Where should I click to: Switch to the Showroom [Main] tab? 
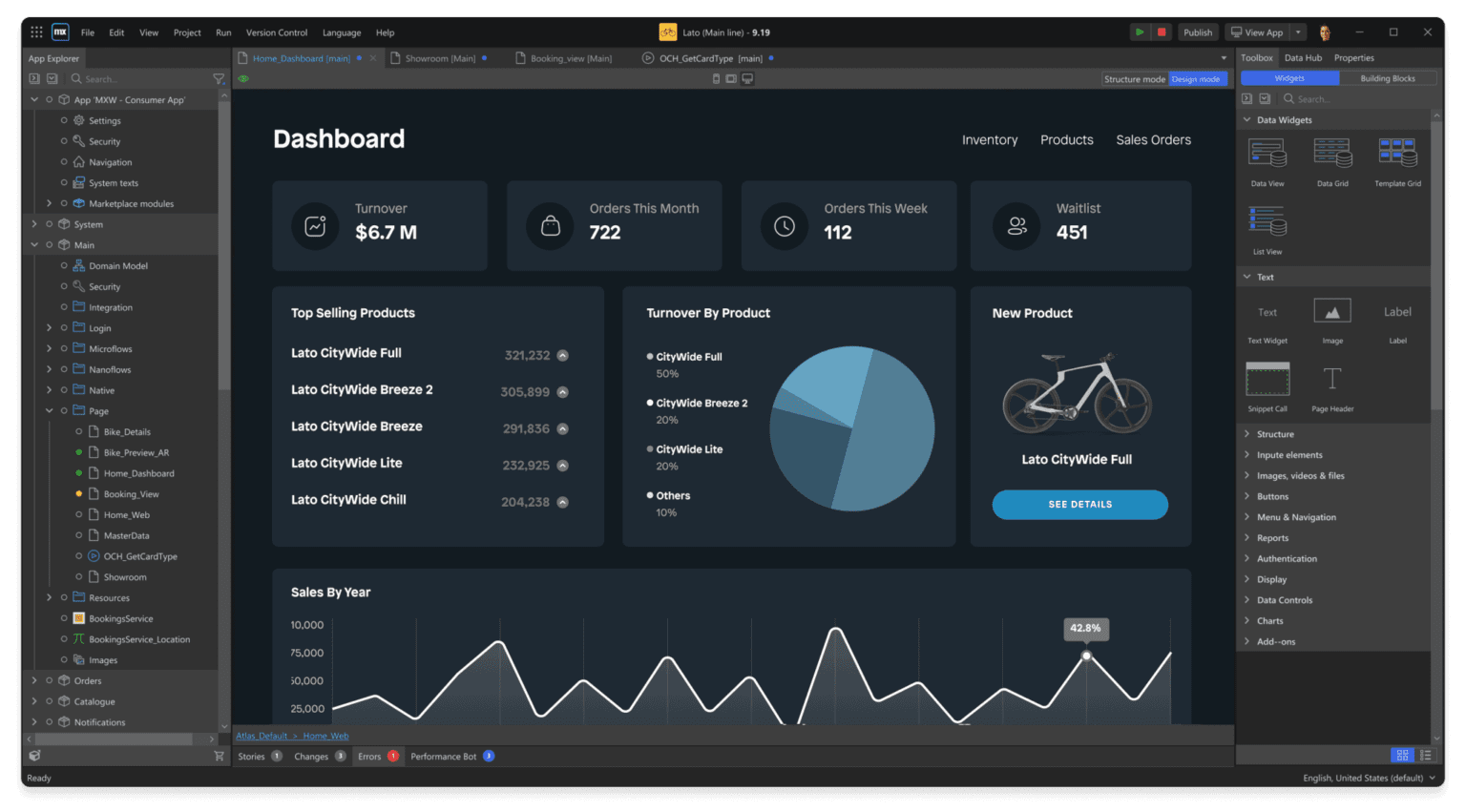[x=439, y=58]
